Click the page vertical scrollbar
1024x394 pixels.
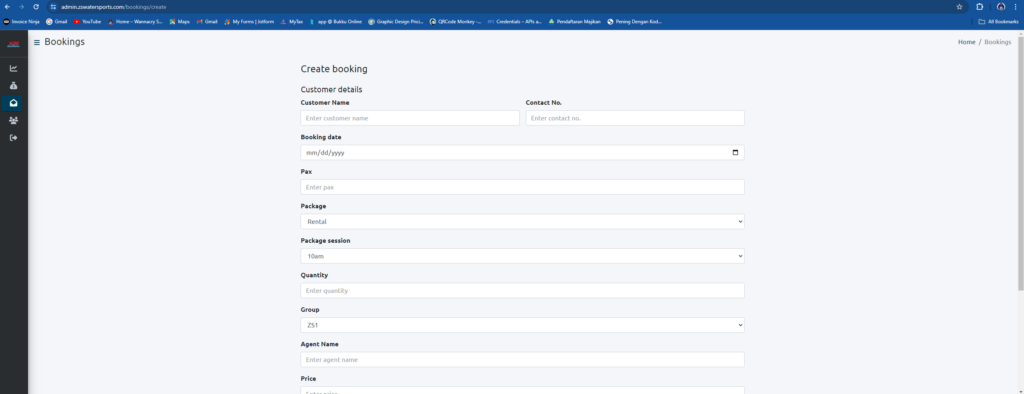tap(1020, 163)
